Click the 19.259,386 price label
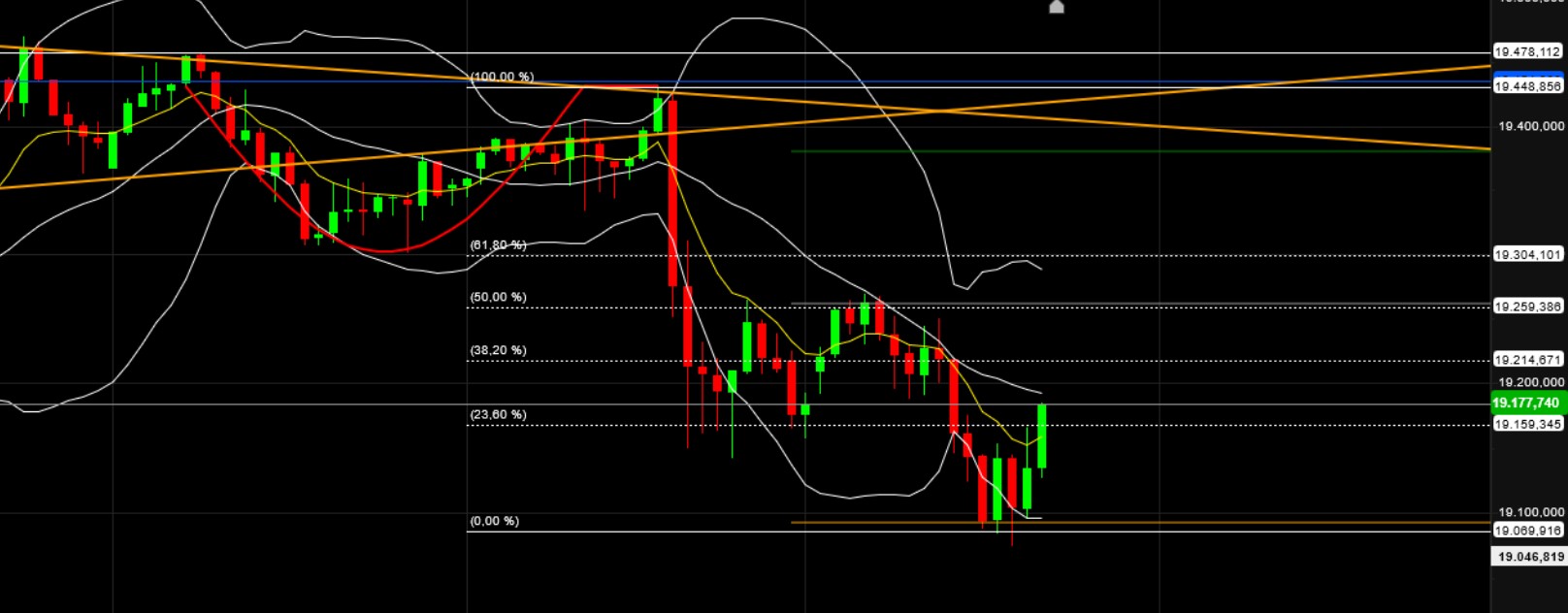This screenshot has height=613, width=1568. [1527, 306]
